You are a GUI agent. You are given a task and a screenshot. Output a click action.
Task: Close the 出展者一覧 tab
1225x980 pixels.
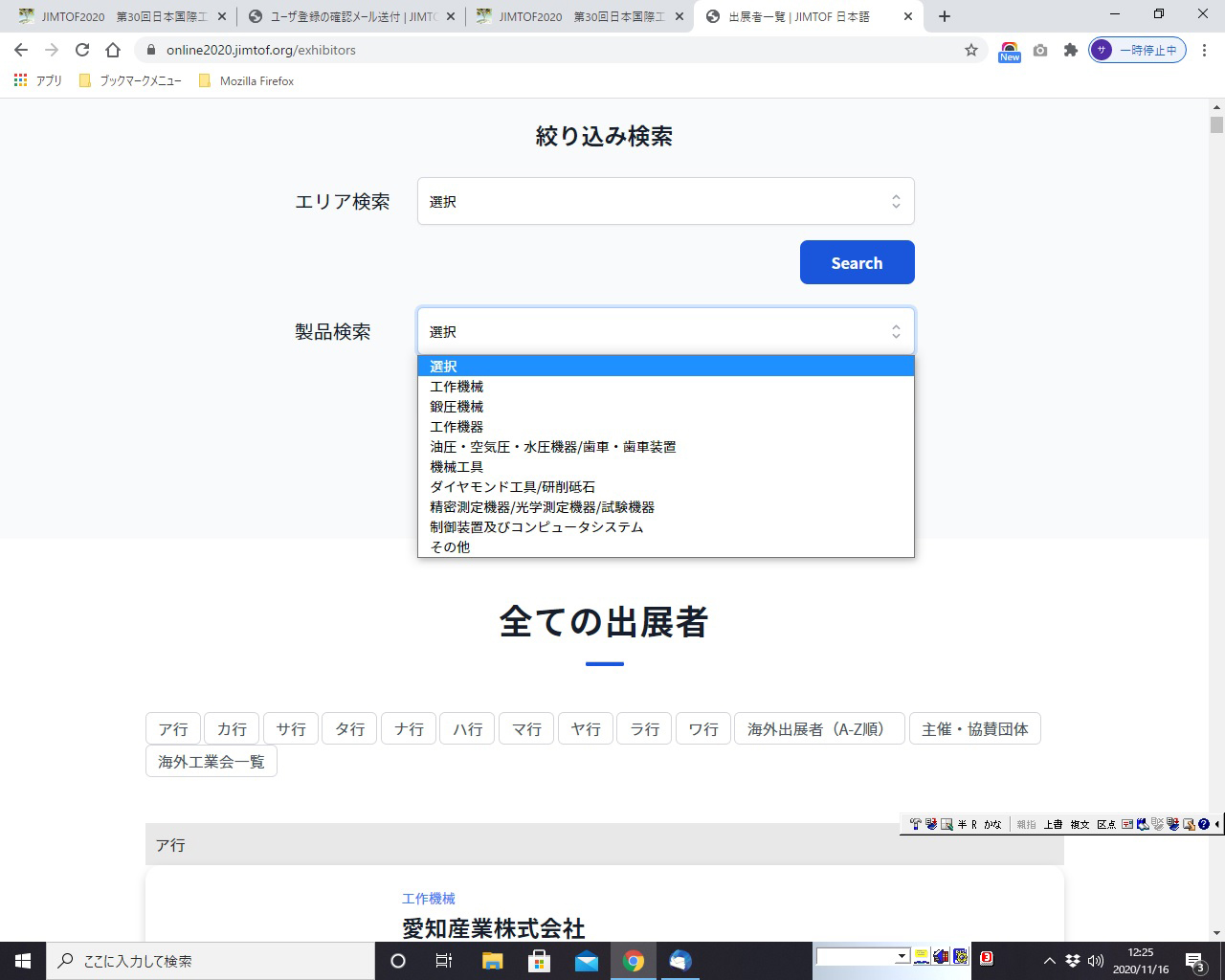(908, 16)
